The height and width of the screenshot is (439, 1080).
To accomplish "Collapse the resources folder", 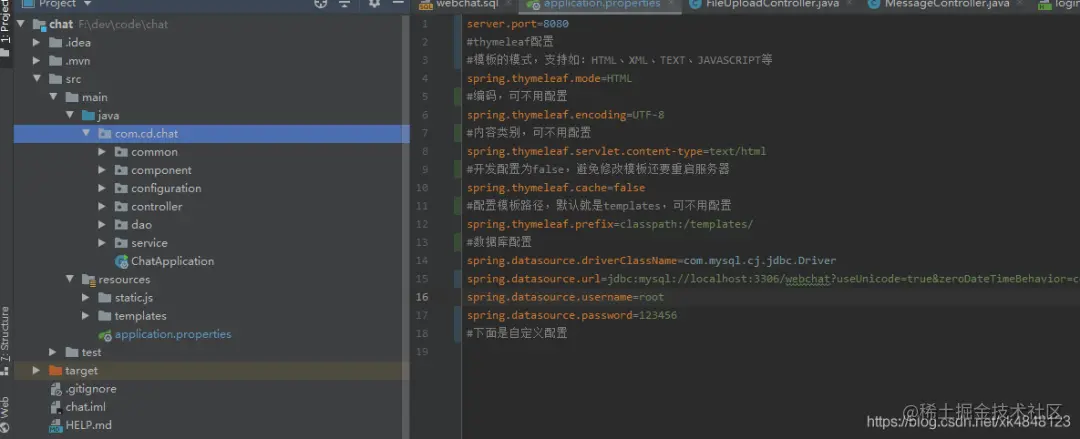I will point(70,279).
